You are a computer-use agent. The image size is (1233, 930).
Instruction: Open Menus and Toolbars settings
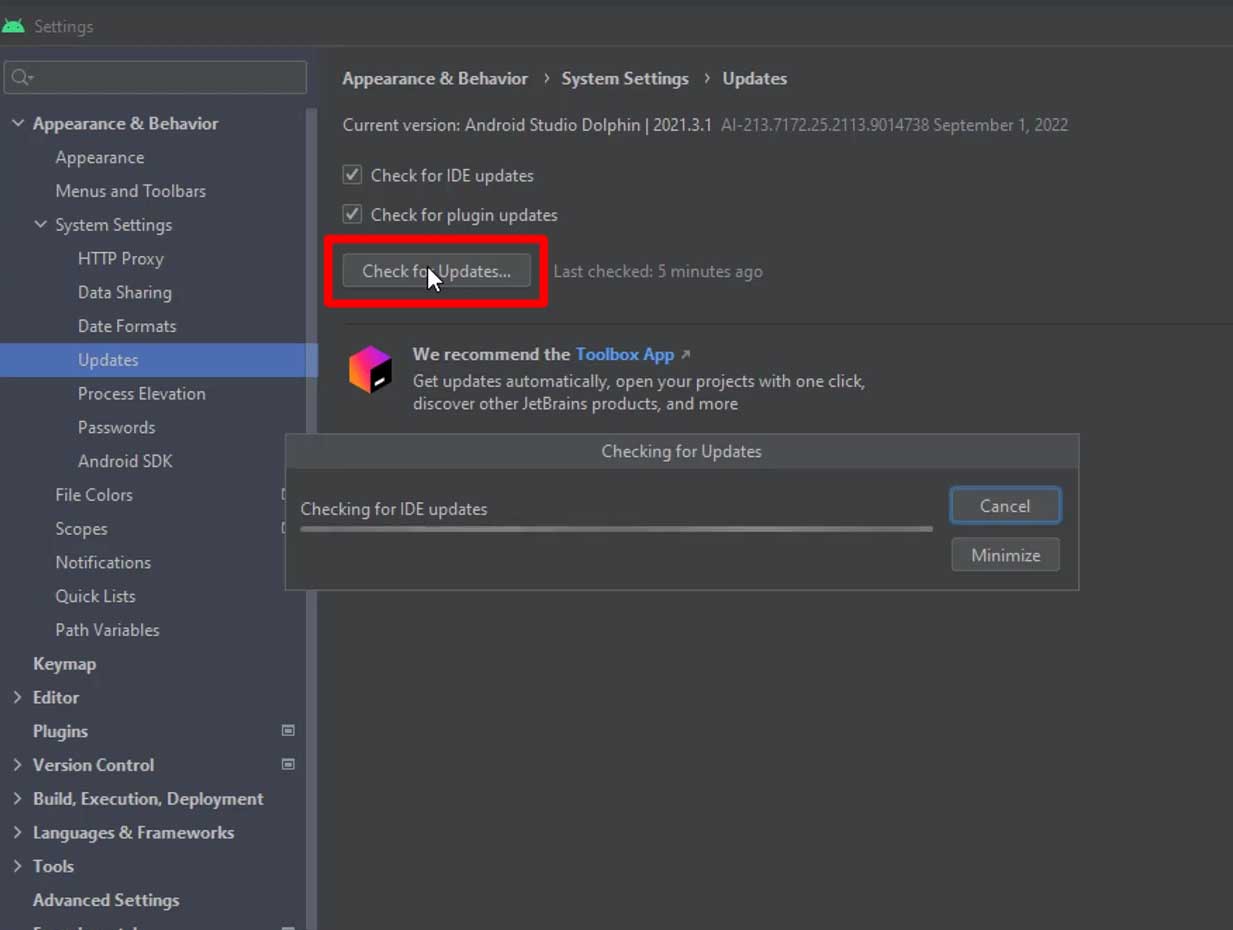131,191
